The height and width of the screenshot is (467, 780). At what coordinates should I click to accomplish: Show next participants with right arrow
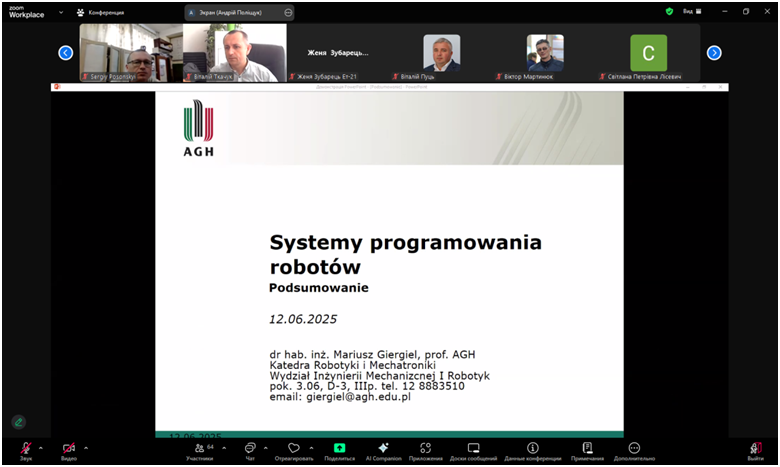[714, 53]
